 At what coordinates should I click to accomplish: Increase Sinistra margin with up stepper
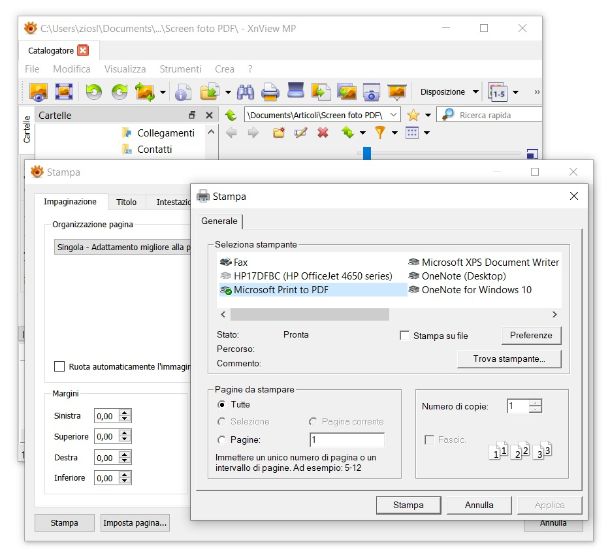[x=124, y=413]
